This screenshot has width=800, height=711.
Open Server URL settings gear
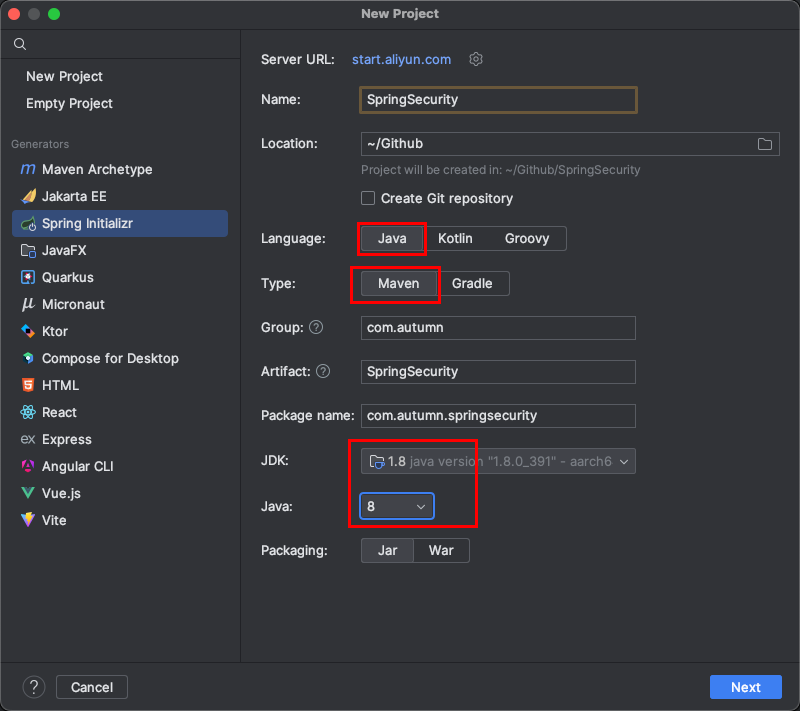476,59
